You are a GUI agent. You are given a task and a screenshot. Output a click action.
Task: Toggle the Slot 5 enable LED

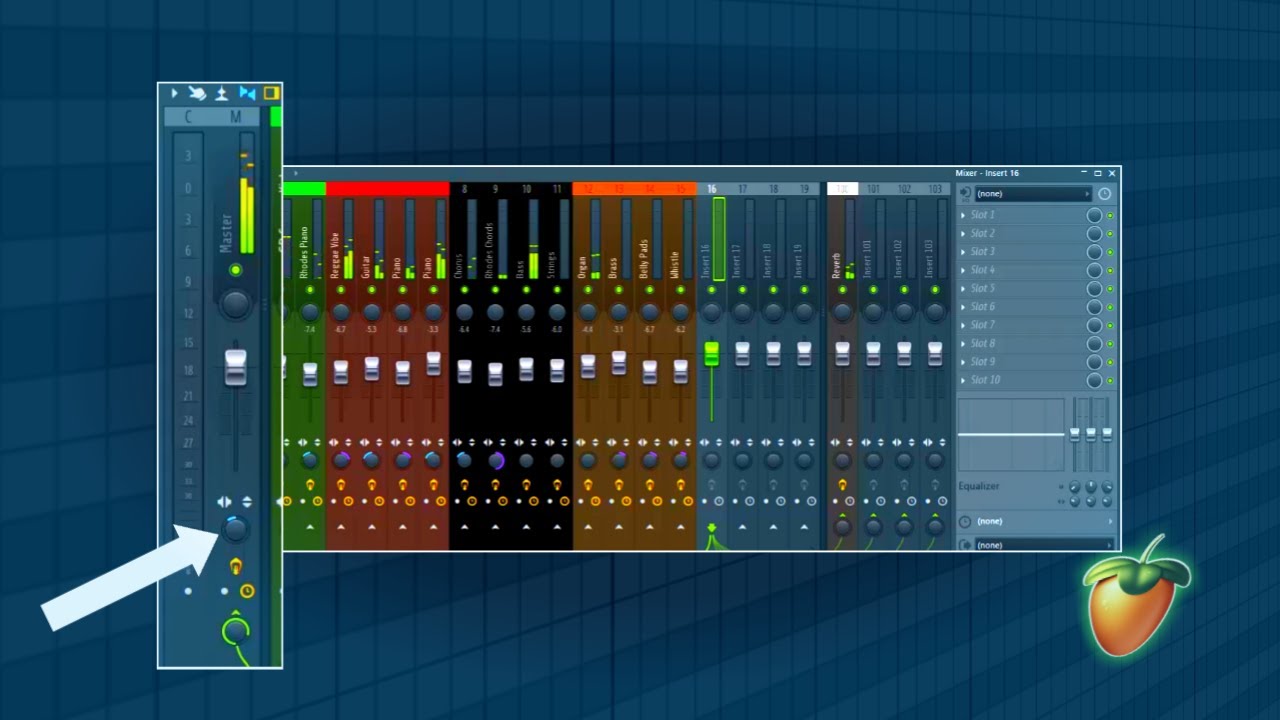pos(1110,289)
